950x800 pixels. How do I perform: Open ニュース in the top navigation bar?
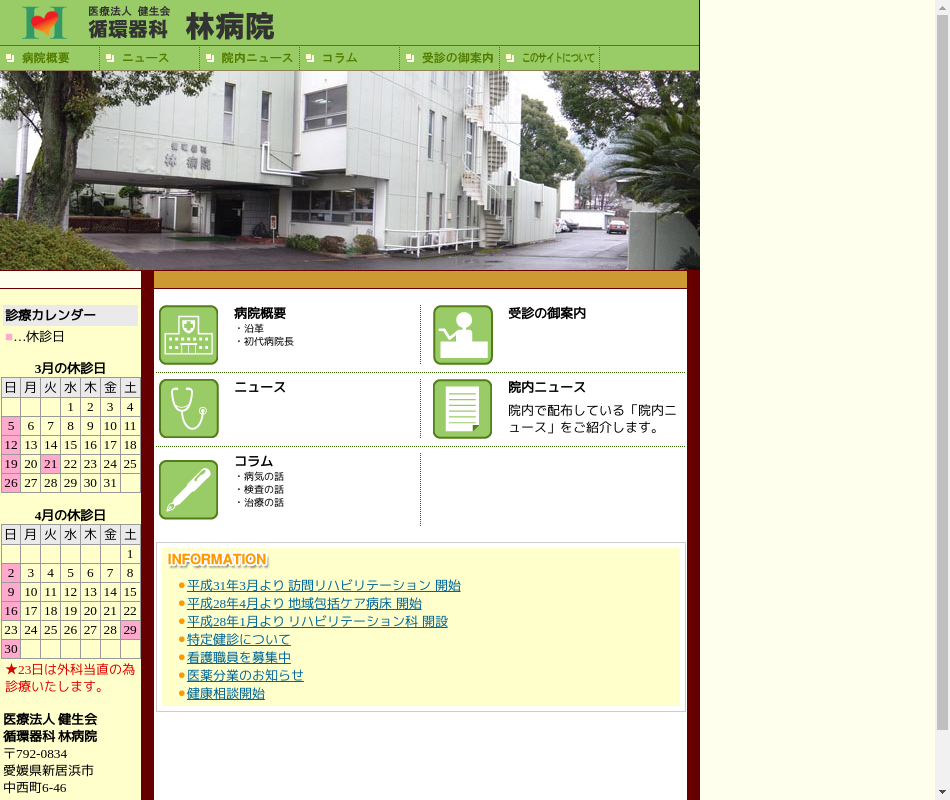pyautogui.click(x=145, y=58)
